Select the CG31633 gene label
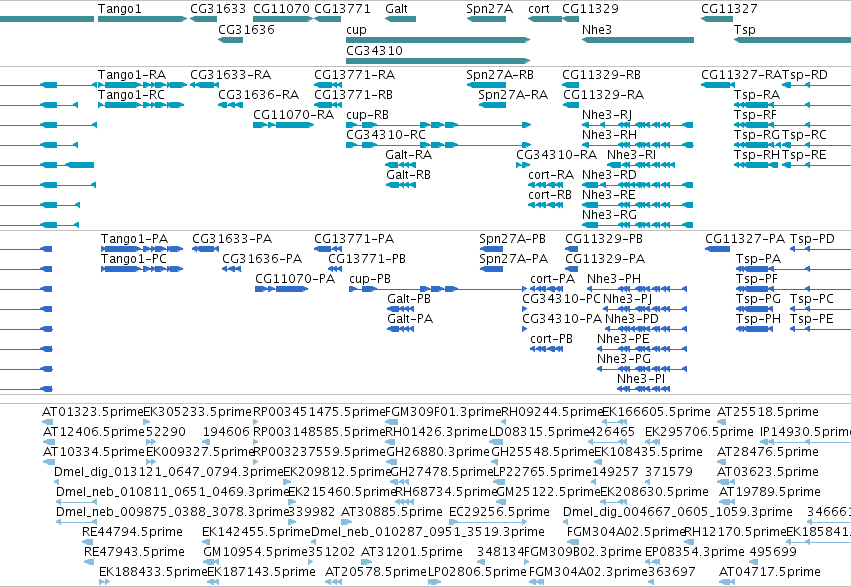 (x=218, y=9)
